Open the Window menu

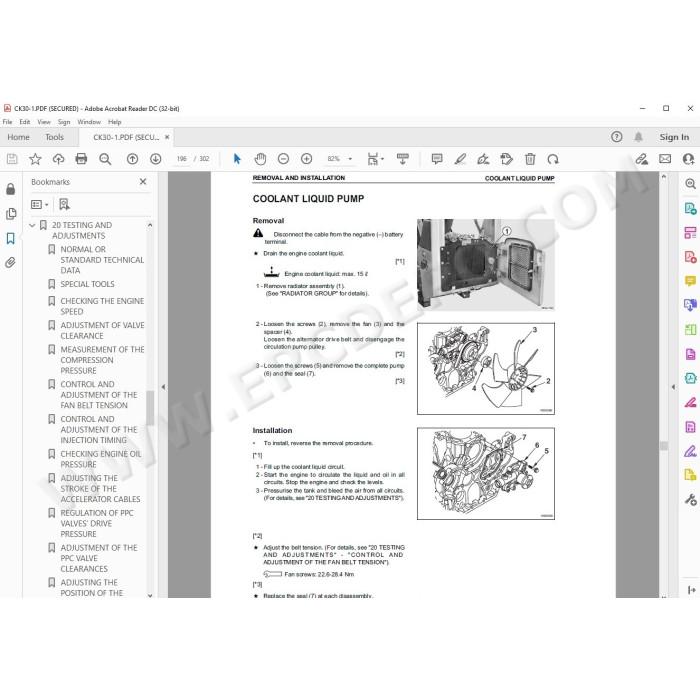coord(89,122)
